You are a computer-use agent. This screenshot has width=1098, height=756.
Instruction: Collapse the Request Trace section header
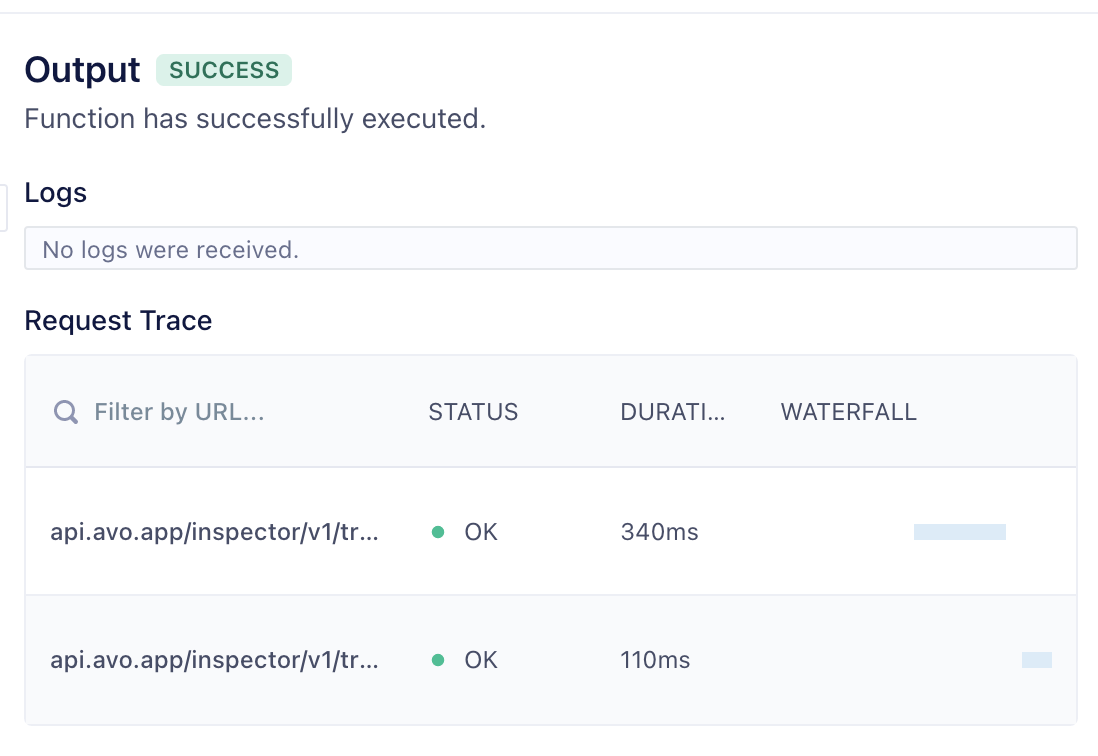click(x=118, y=320)
